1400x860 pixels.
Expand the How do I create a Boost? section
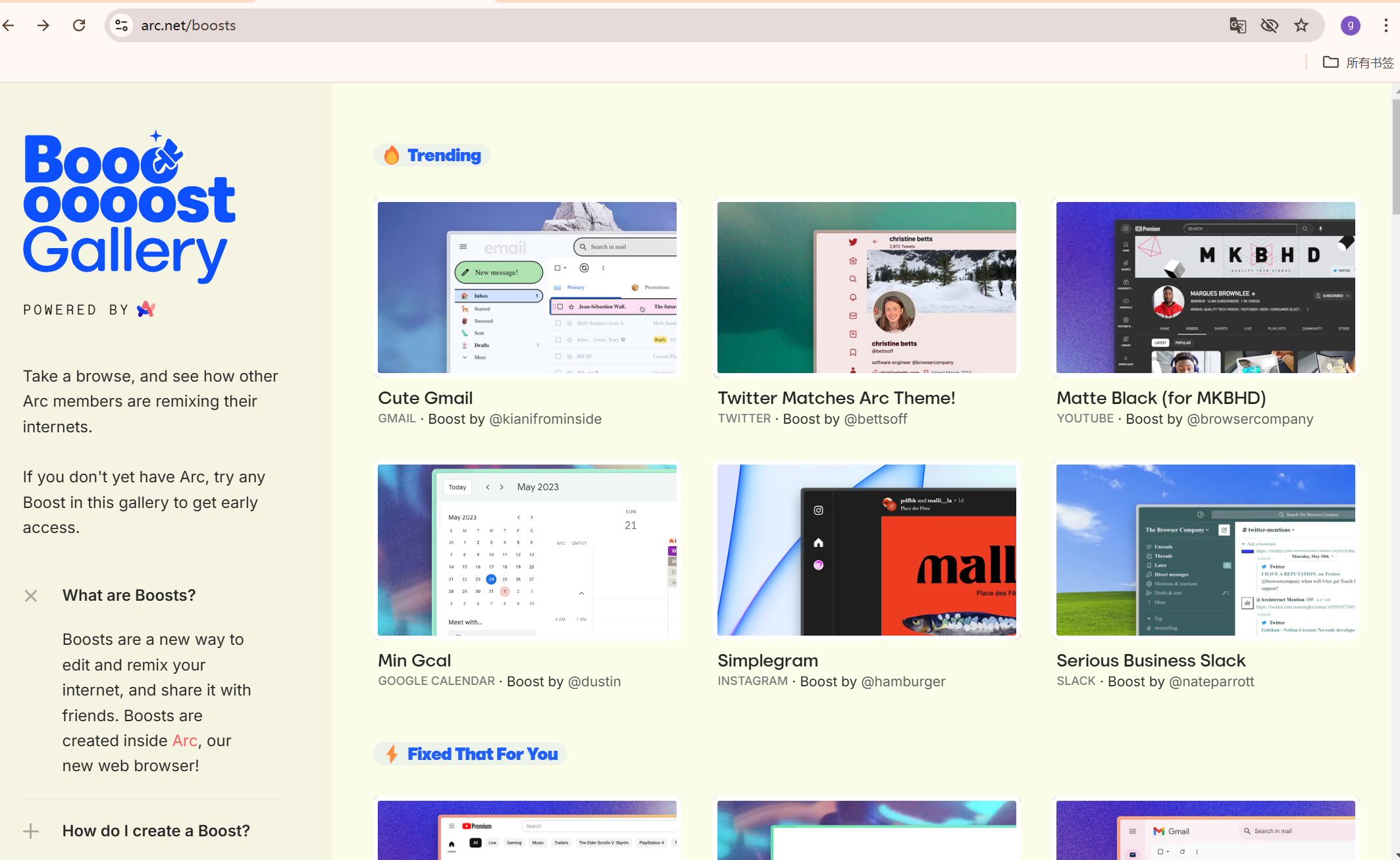click(x=31, y=831)
